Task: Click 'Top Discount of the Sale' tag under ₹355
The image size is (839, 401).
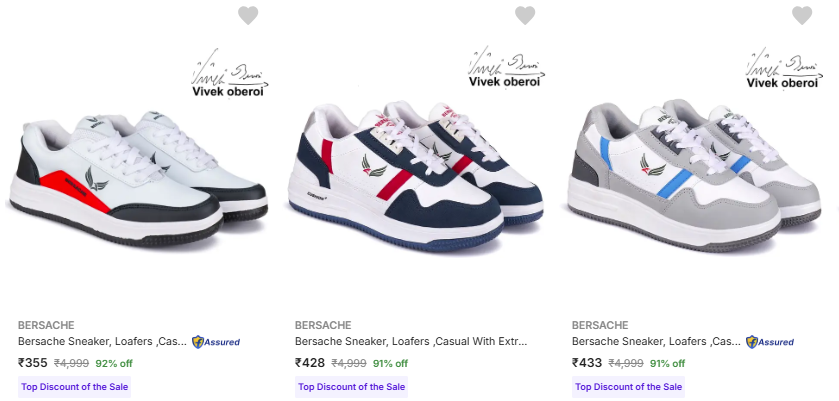Action: click(74, 387)
